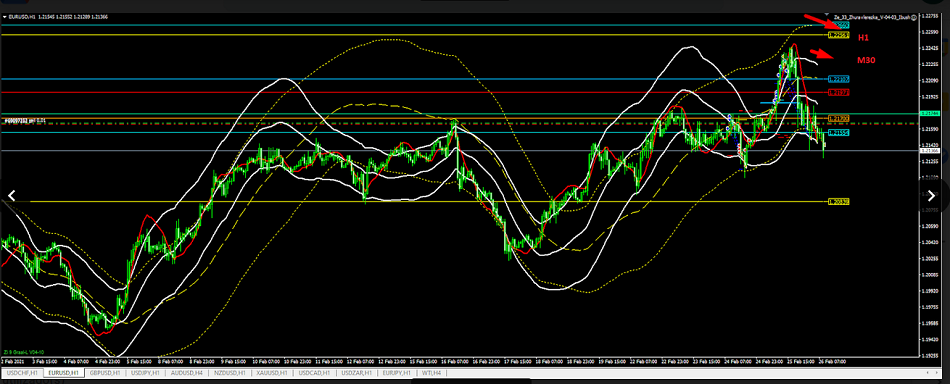Click the sell order label at left edge
This screenshot has height=384, width=950.
[x=24, y=121]
